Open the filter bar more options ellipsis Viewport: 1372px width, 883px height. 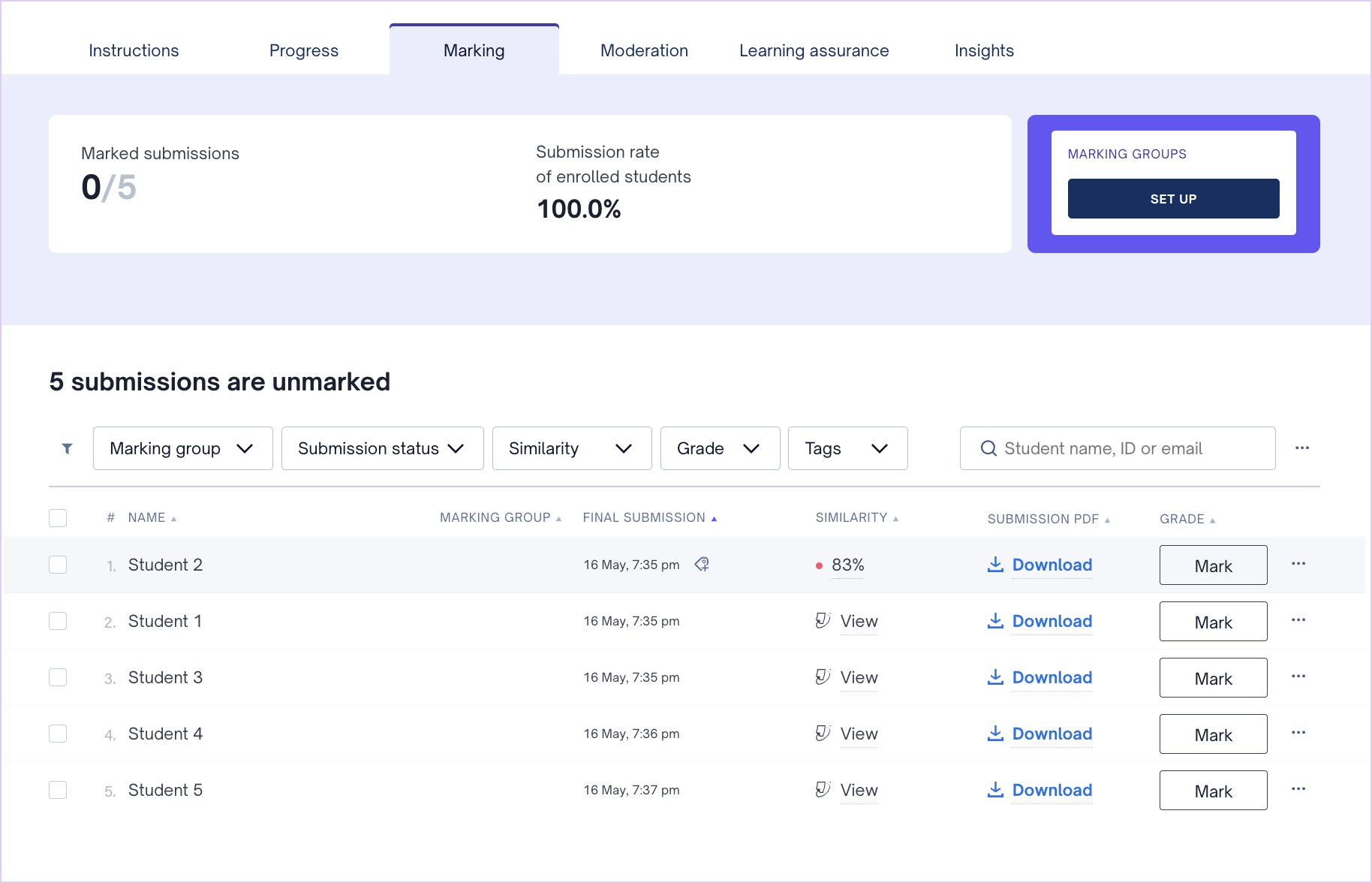(1302, 448)
